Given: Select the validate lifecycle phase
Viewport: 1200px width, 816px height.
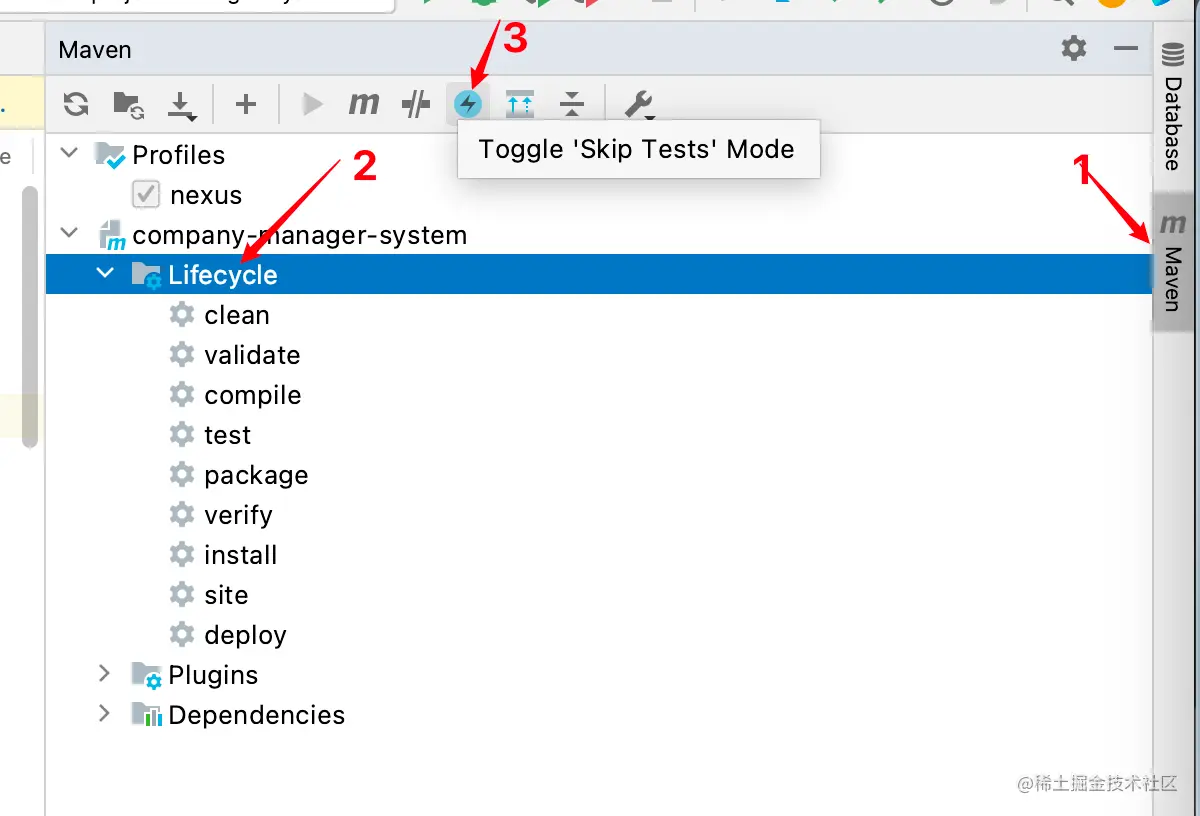Looking at the screenshot, I should point(252,355).
